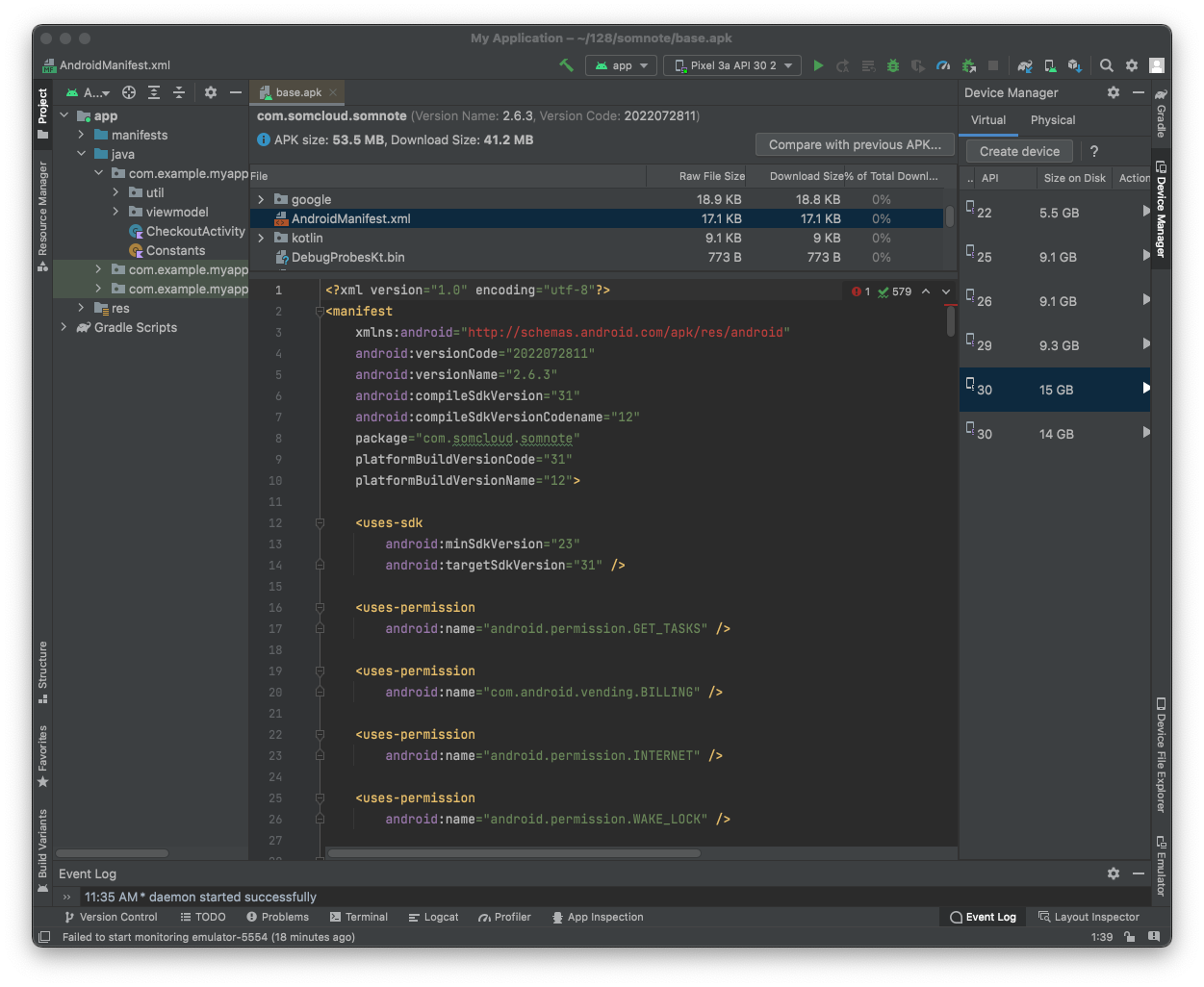The width and height of the screenshot is (1204, 987).
Task: Open the Pixel 3a API 30 2 device dropdown
Action: pyautogui.click(x=731, y=65)
